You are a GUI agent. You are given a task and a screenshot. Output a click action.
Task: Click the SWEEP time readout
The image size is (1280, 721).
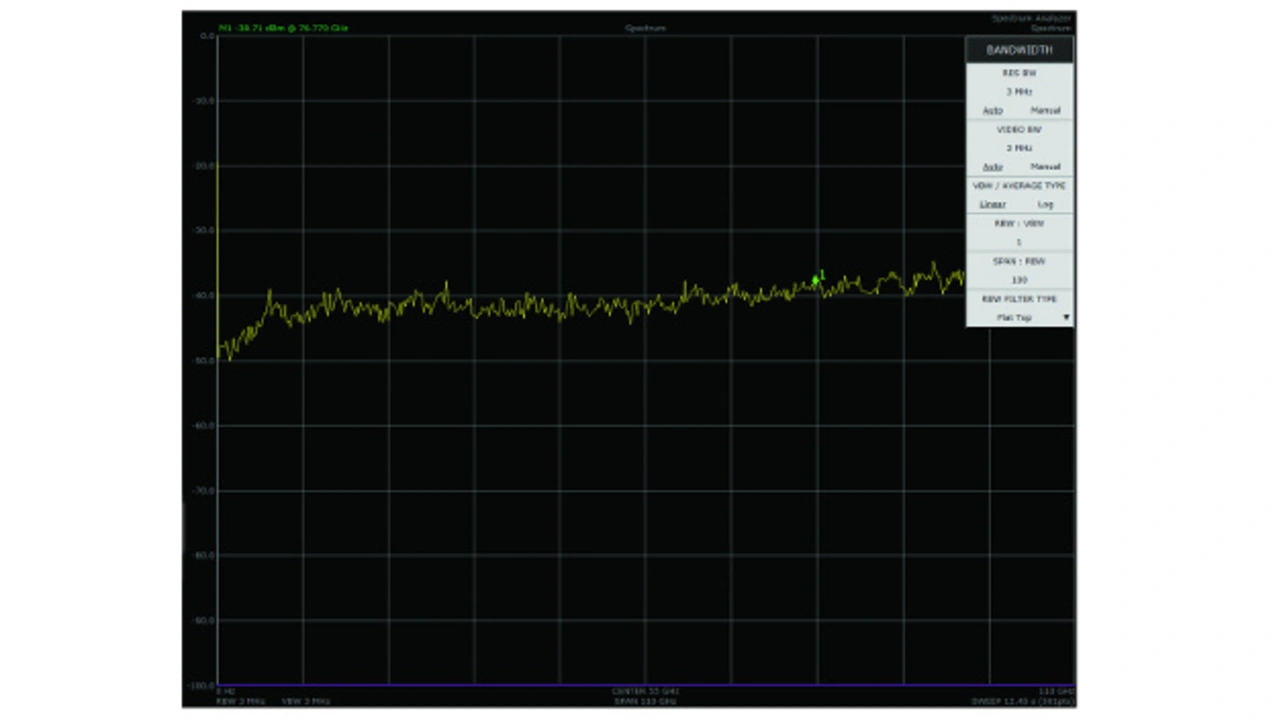1022,701
